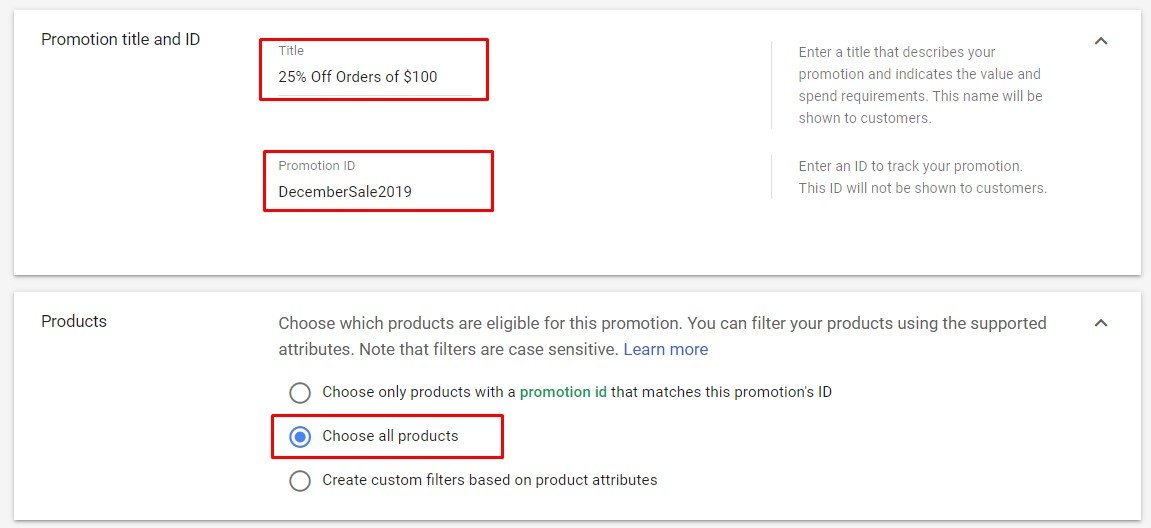The width and height of the screenshot is (1151, 528).
Task: Click the 'DecemberSale2019' text value
Action: 345,191
